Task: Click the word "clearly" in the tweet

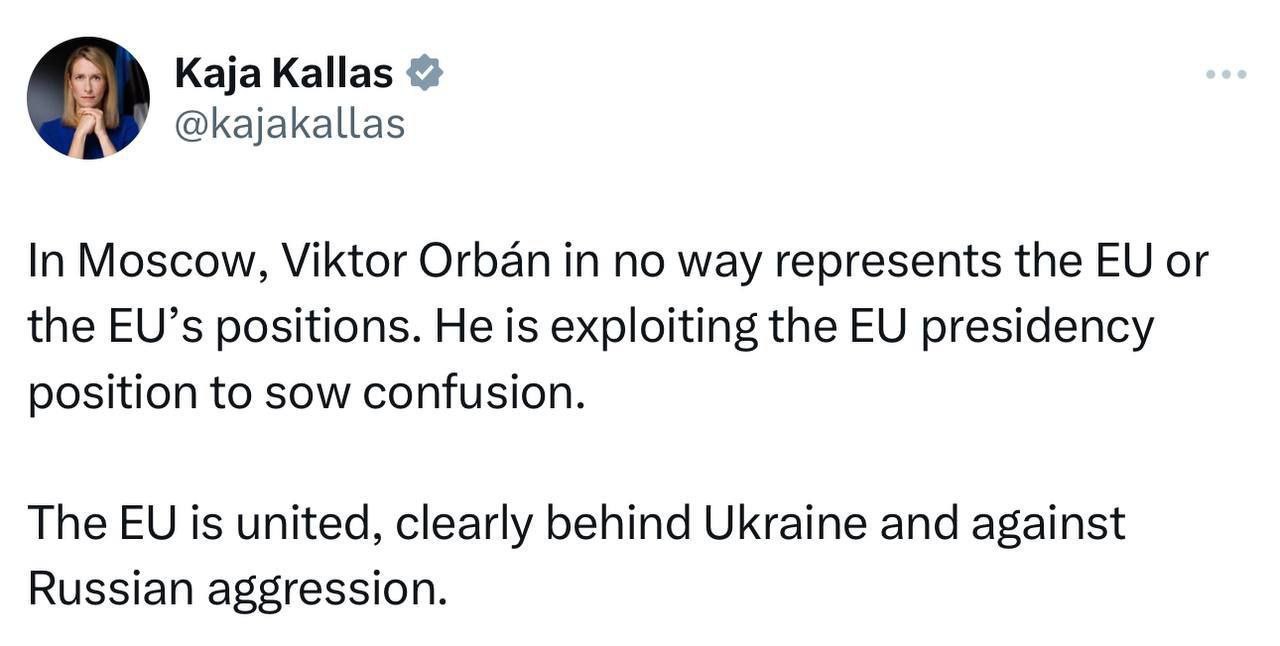Action: pyautogui.click(x=464, y=524)
